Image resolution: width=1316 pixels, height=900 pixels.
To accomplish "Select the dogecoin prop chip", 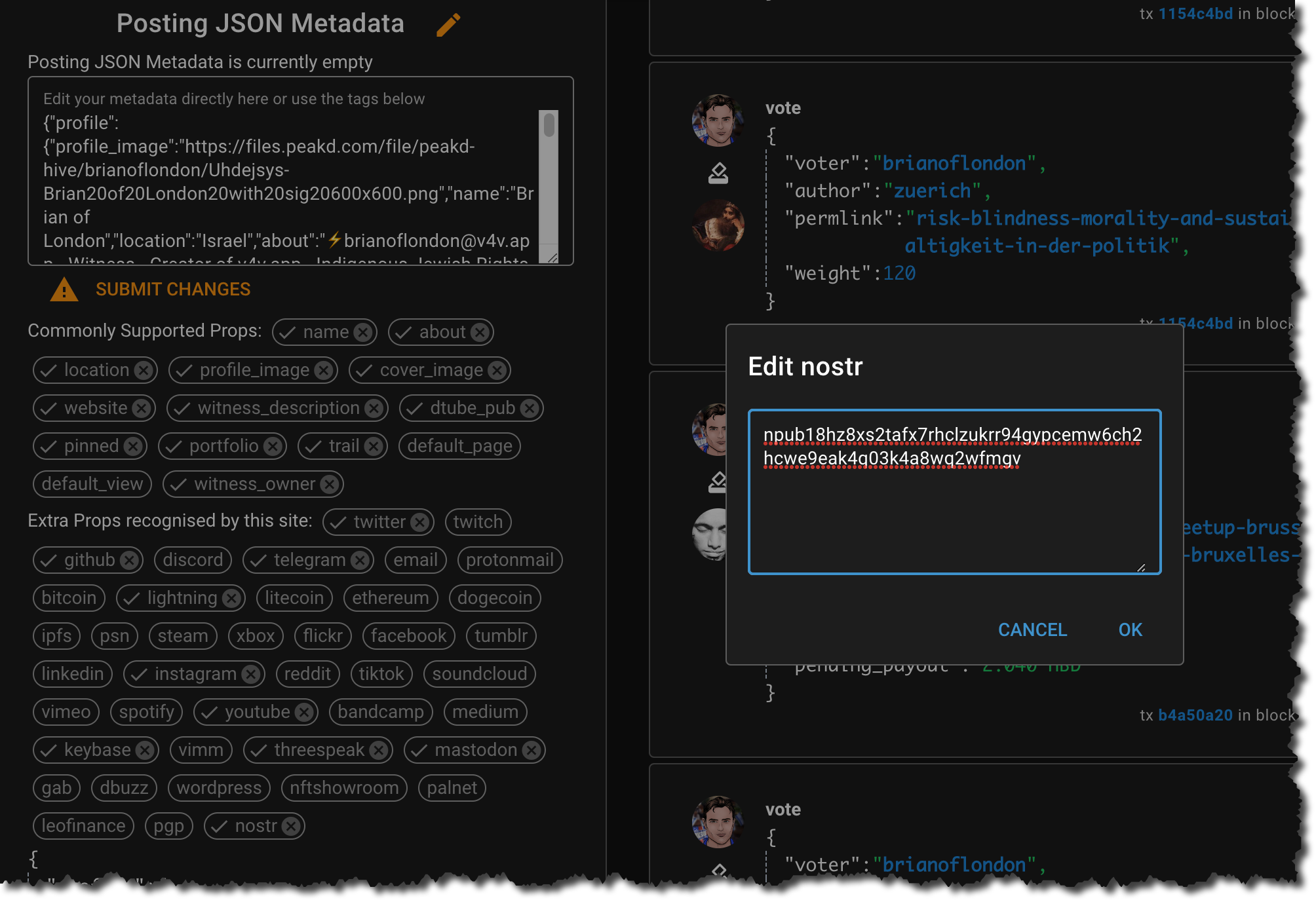I will pos(495,598).
